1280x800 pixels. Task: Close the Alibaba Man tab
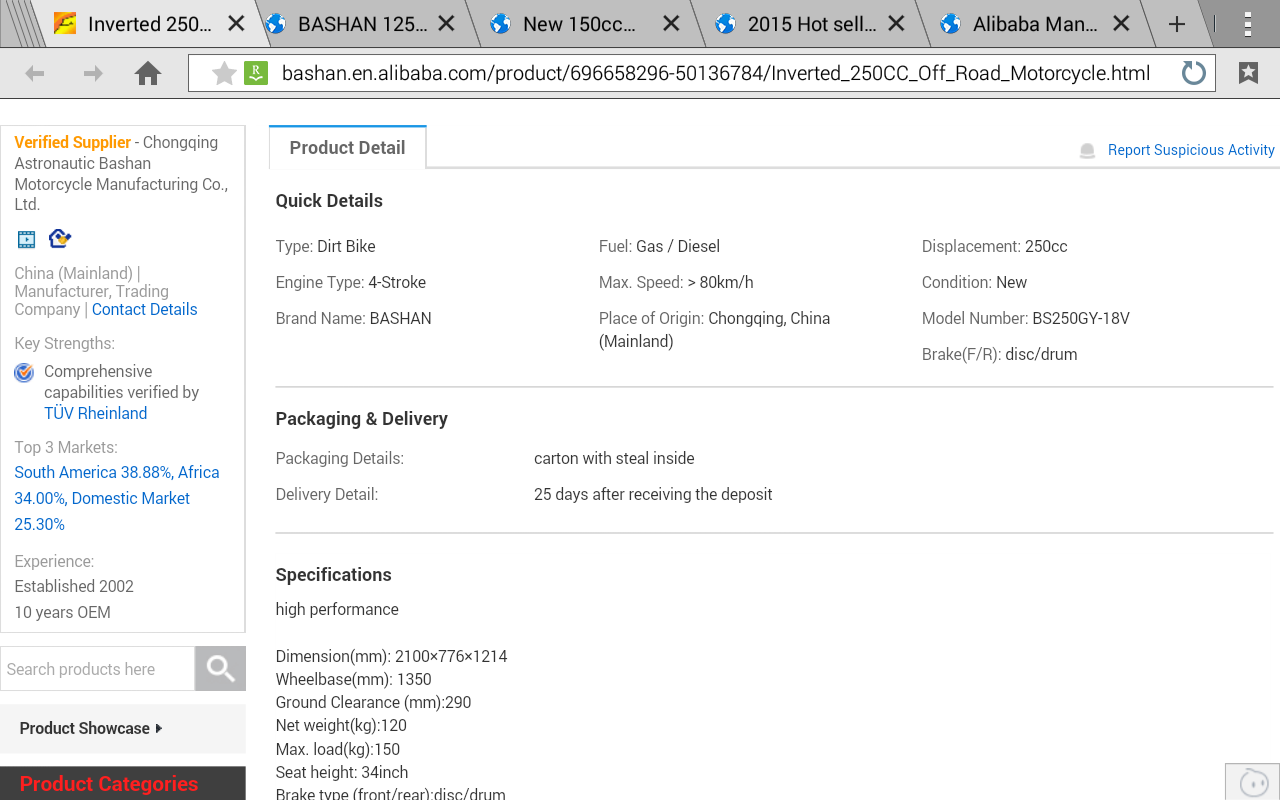tap(1122, 24)
